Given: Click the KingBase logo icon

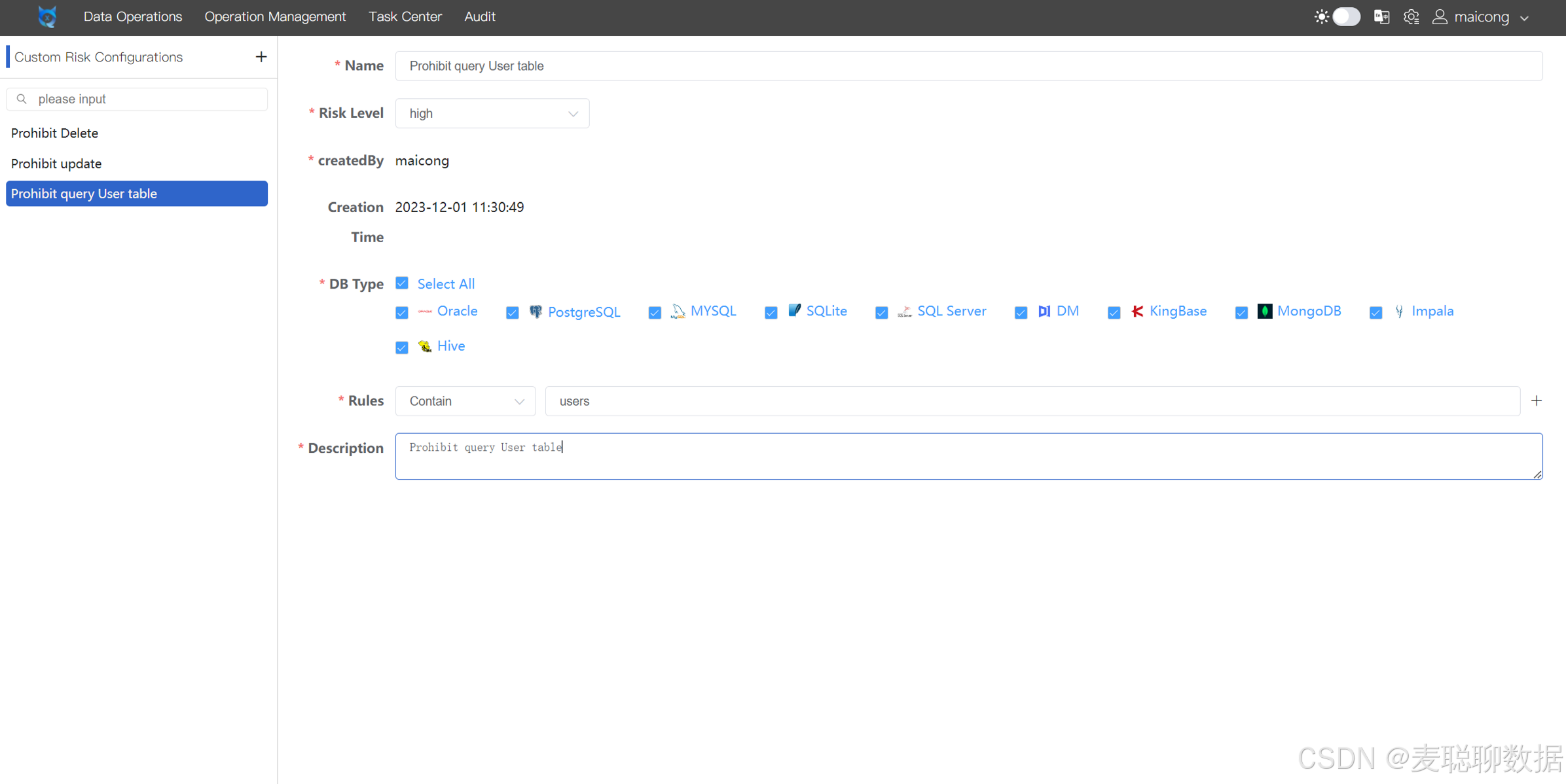Looking at the screenshot, I should (1137, 312).
